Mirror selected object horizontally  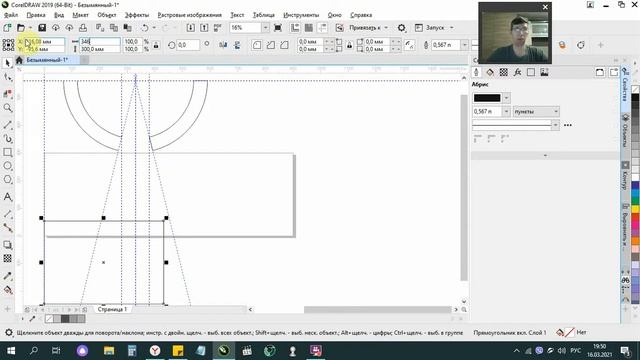223,45
